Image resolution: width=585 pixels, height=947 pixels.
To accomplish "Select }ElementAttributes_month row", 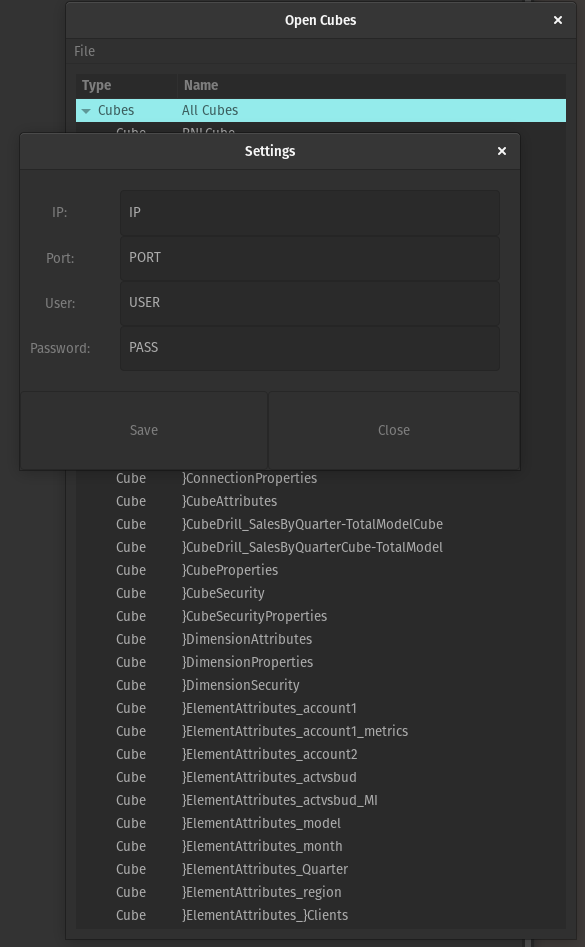I will pos(321,846).
